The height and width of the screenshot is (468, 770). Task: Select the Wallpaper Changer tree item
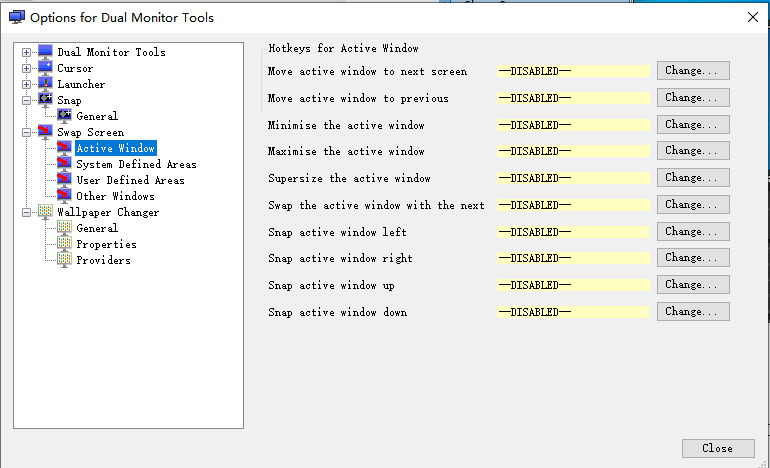pyautogui.click(x=108, y=212)
